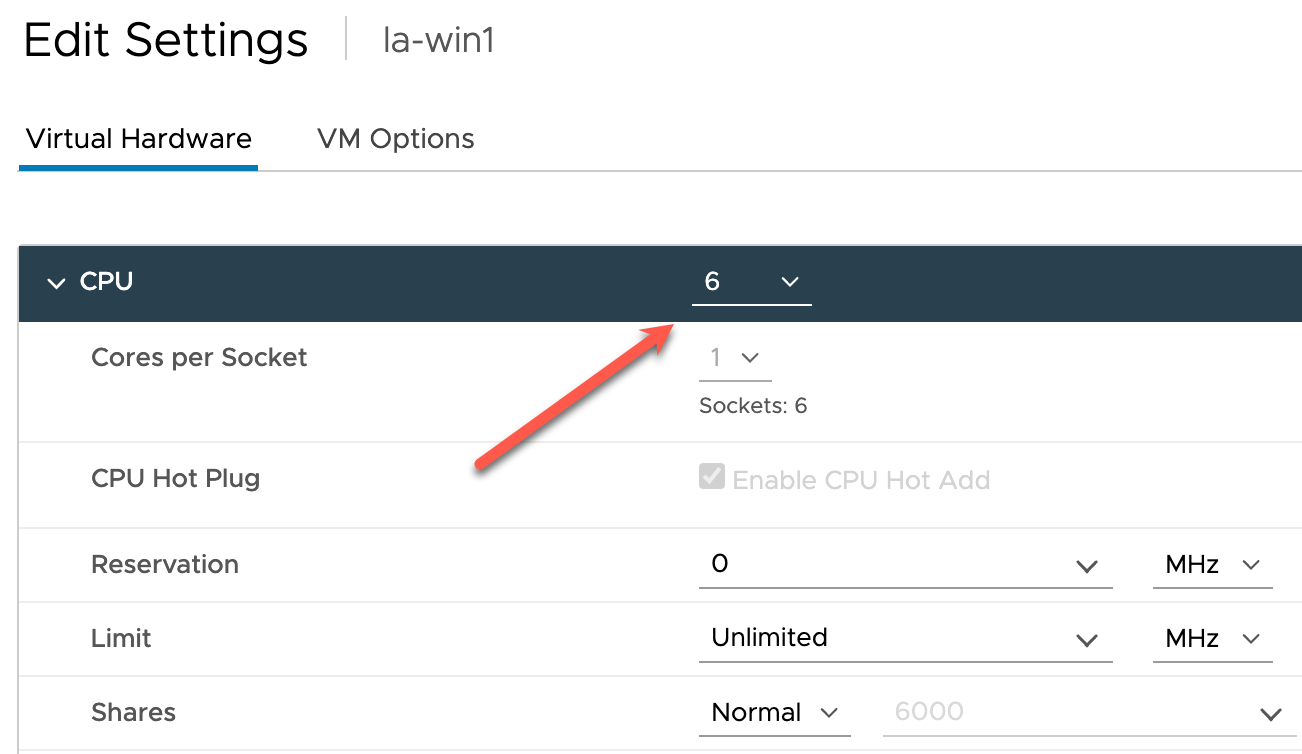
Task: Switch to the VM Options tab
Action: point(395,139)
